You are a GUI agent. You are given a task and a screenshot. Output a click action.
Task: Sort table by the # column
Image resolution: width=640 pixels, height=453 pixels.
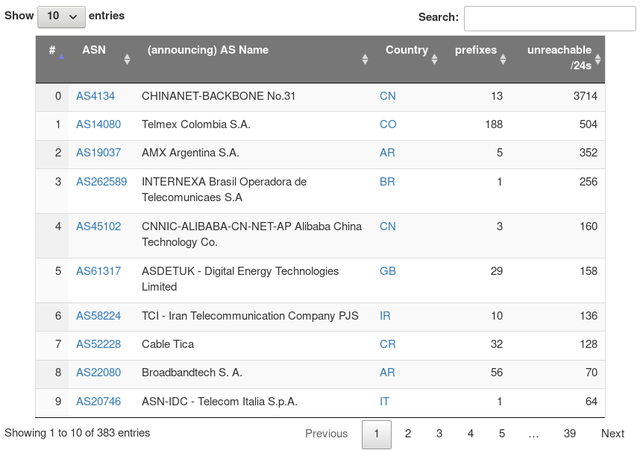coord(52,60)
